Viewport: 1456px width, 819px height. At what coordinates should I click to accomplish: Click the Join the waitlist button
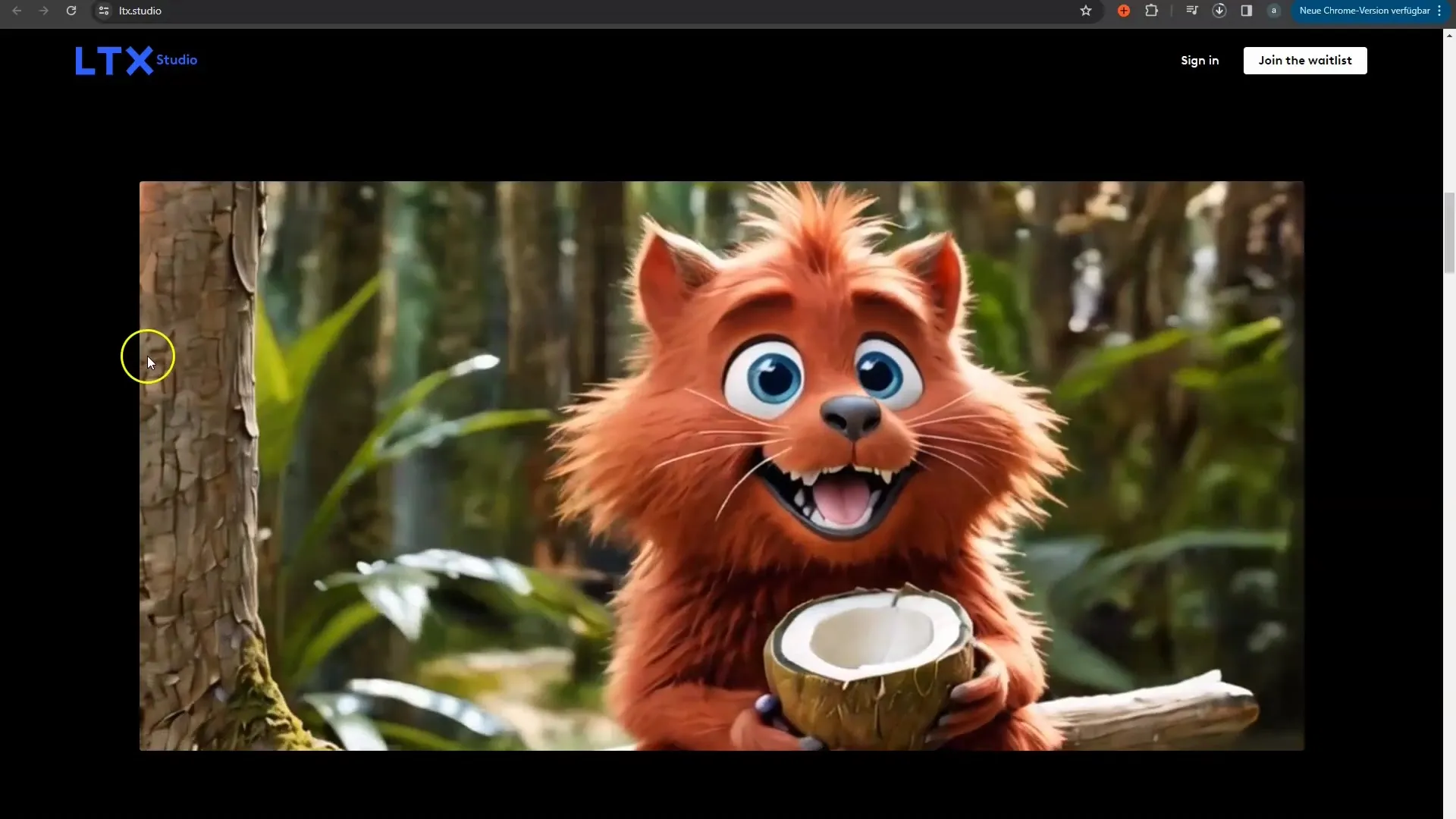point(1305,60)
